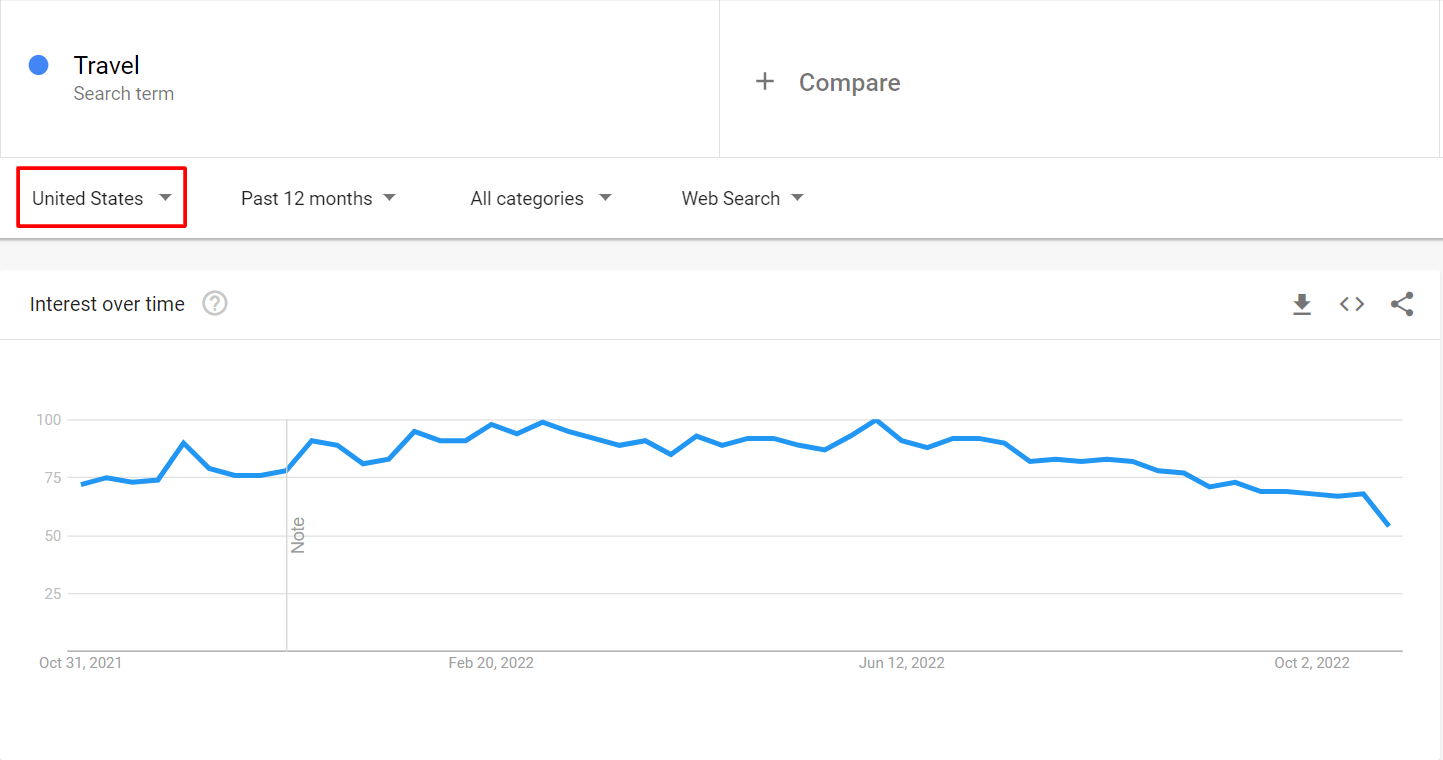Share the interest over time chart
Screen dimensions: 1443x760
click(x=1402, y=304)
